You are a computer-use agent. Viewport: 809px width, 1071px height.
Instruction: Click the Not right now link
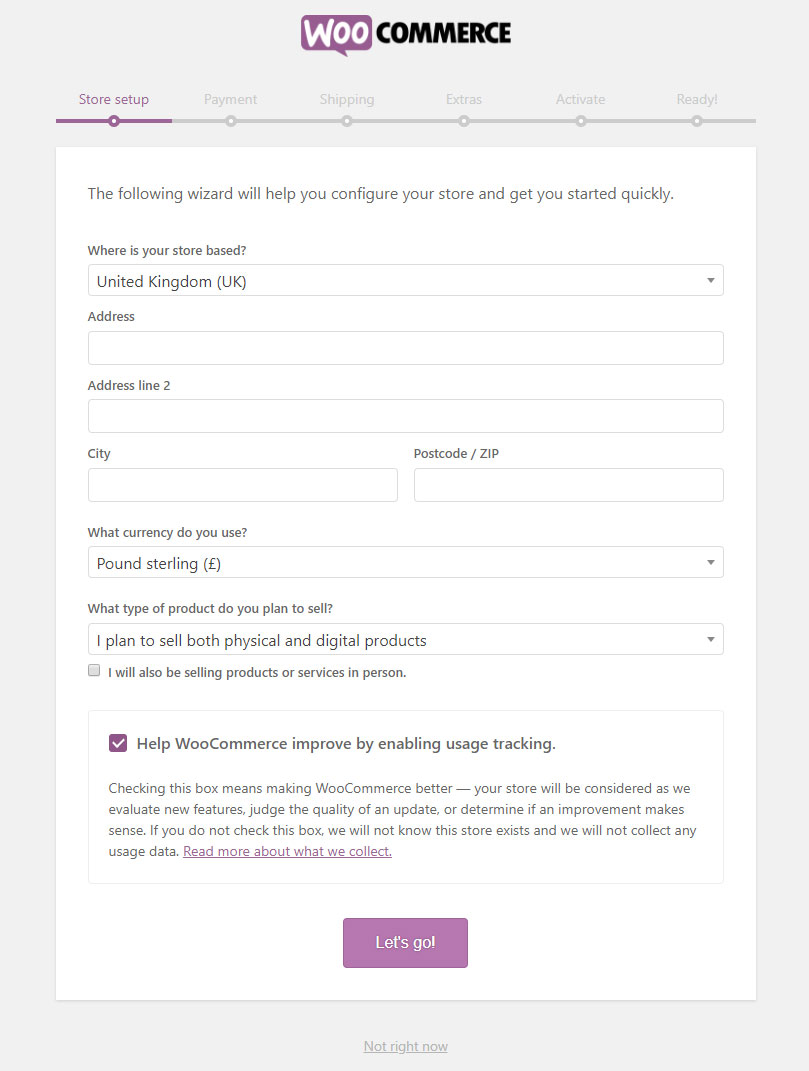(406, 1046)
